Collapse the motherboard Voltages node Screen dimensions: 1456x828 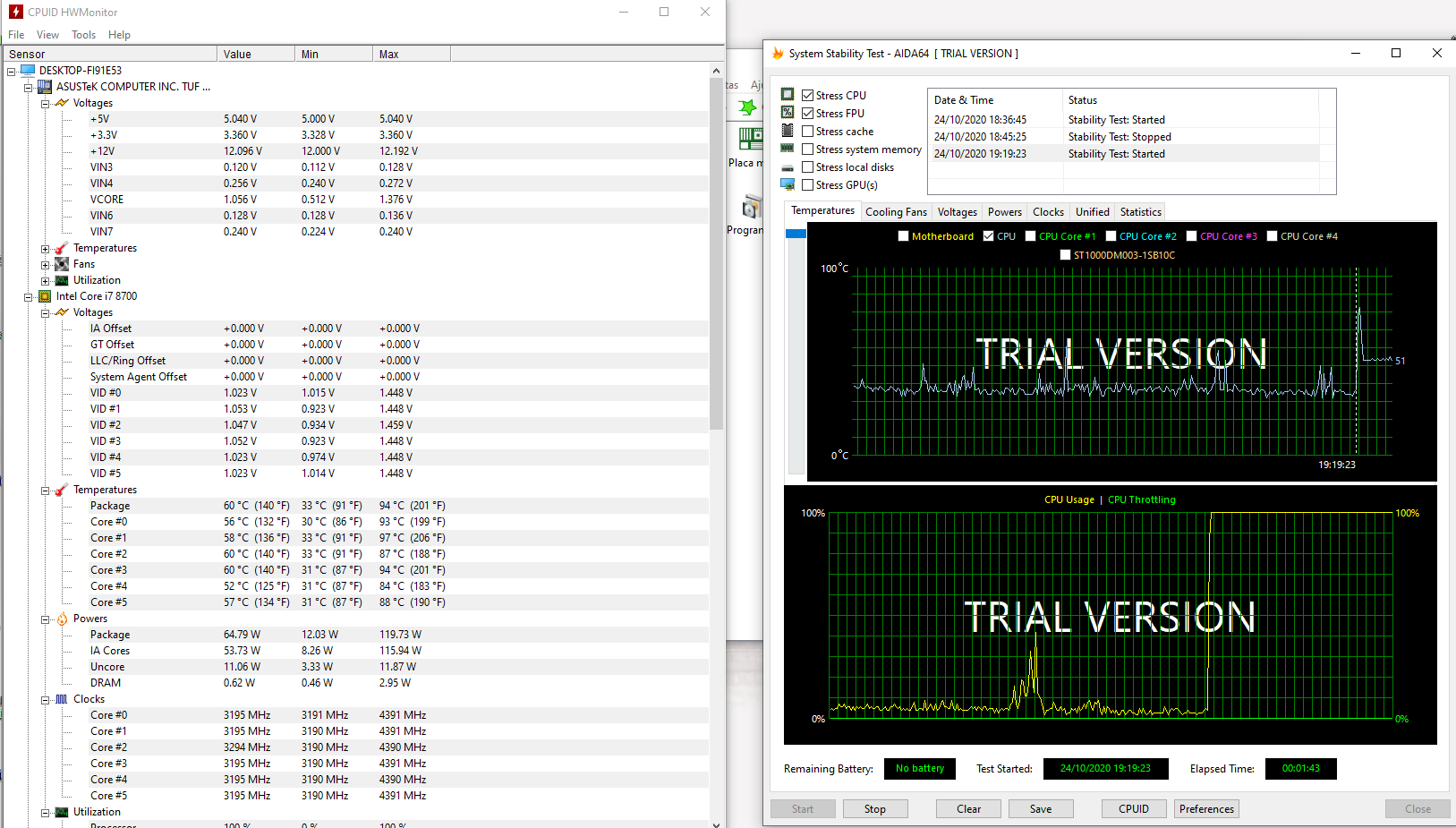45,103
